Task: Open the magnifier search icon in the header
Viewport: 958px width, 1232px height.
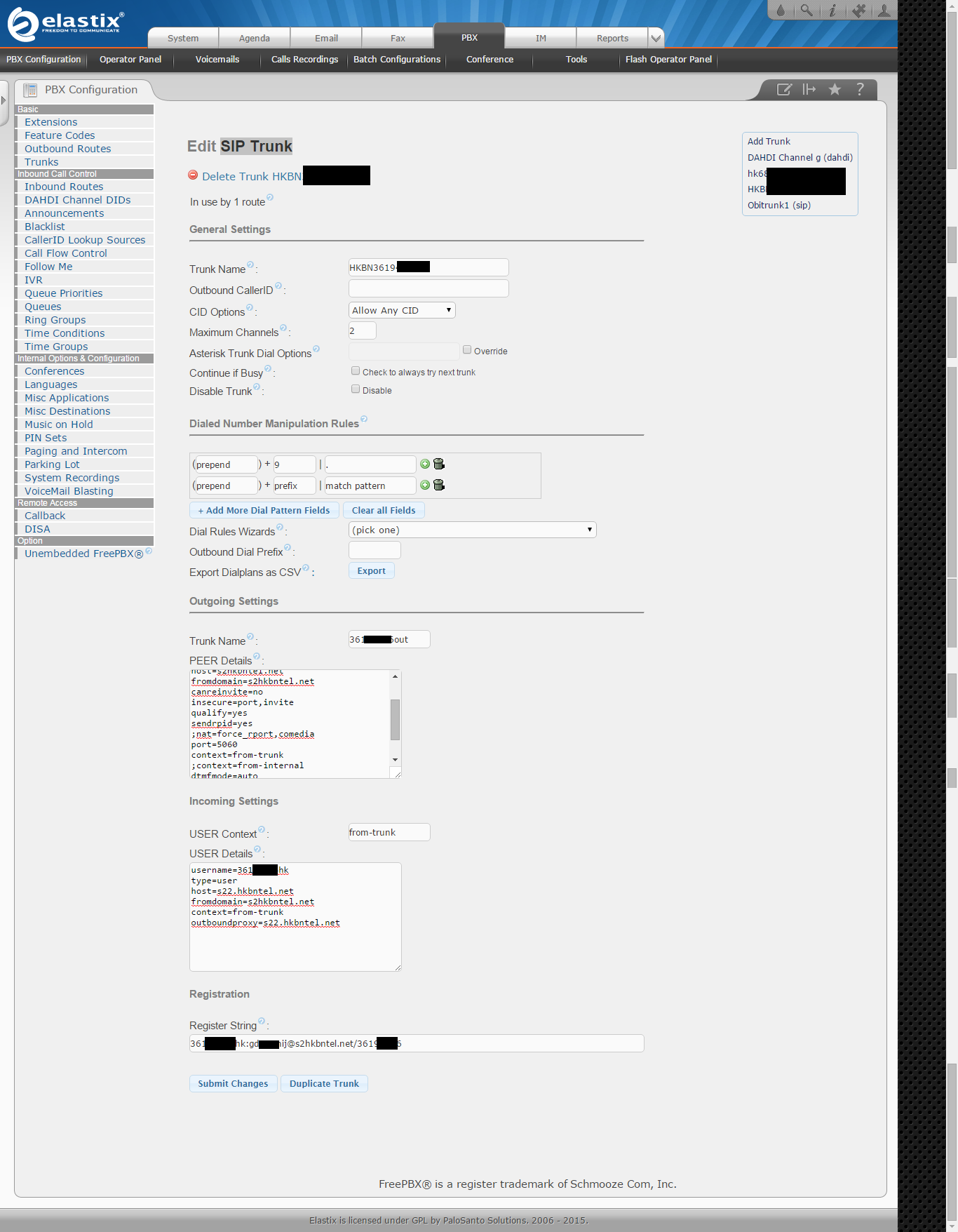Action: pos(807,10)
